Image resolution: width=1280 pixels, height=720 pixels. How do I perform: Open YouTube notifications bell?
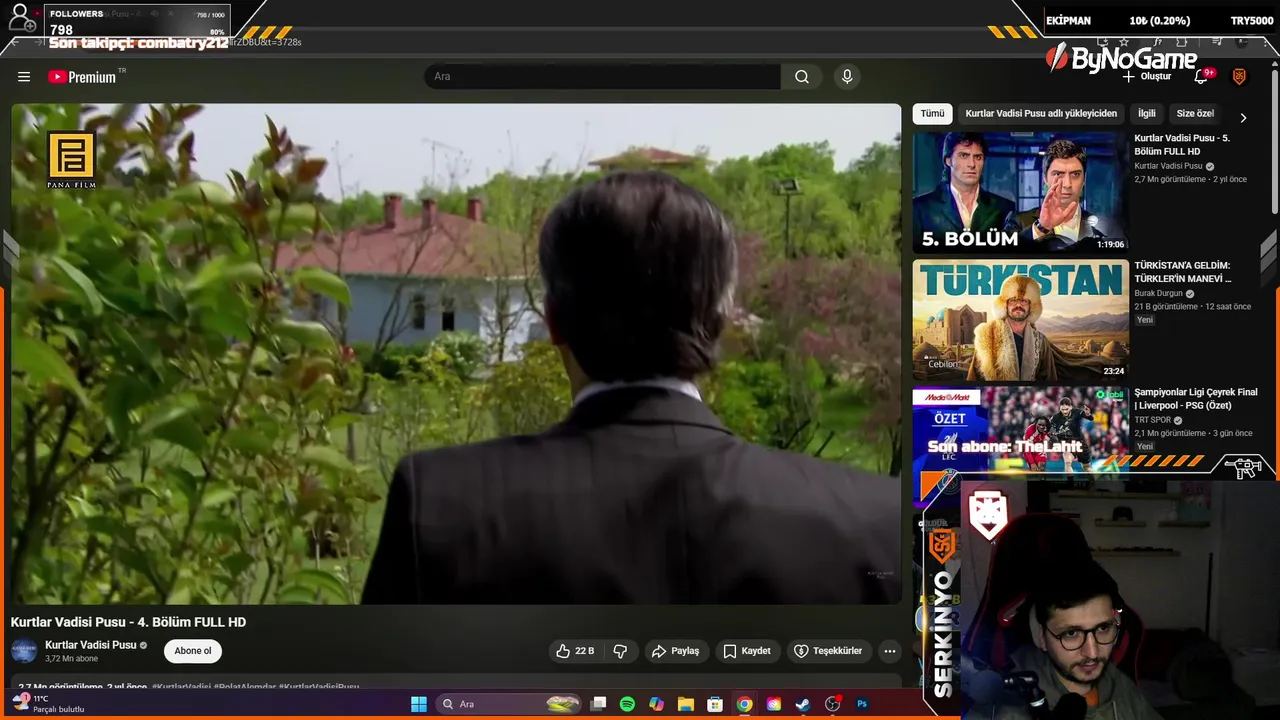[x=1202, y=77]
